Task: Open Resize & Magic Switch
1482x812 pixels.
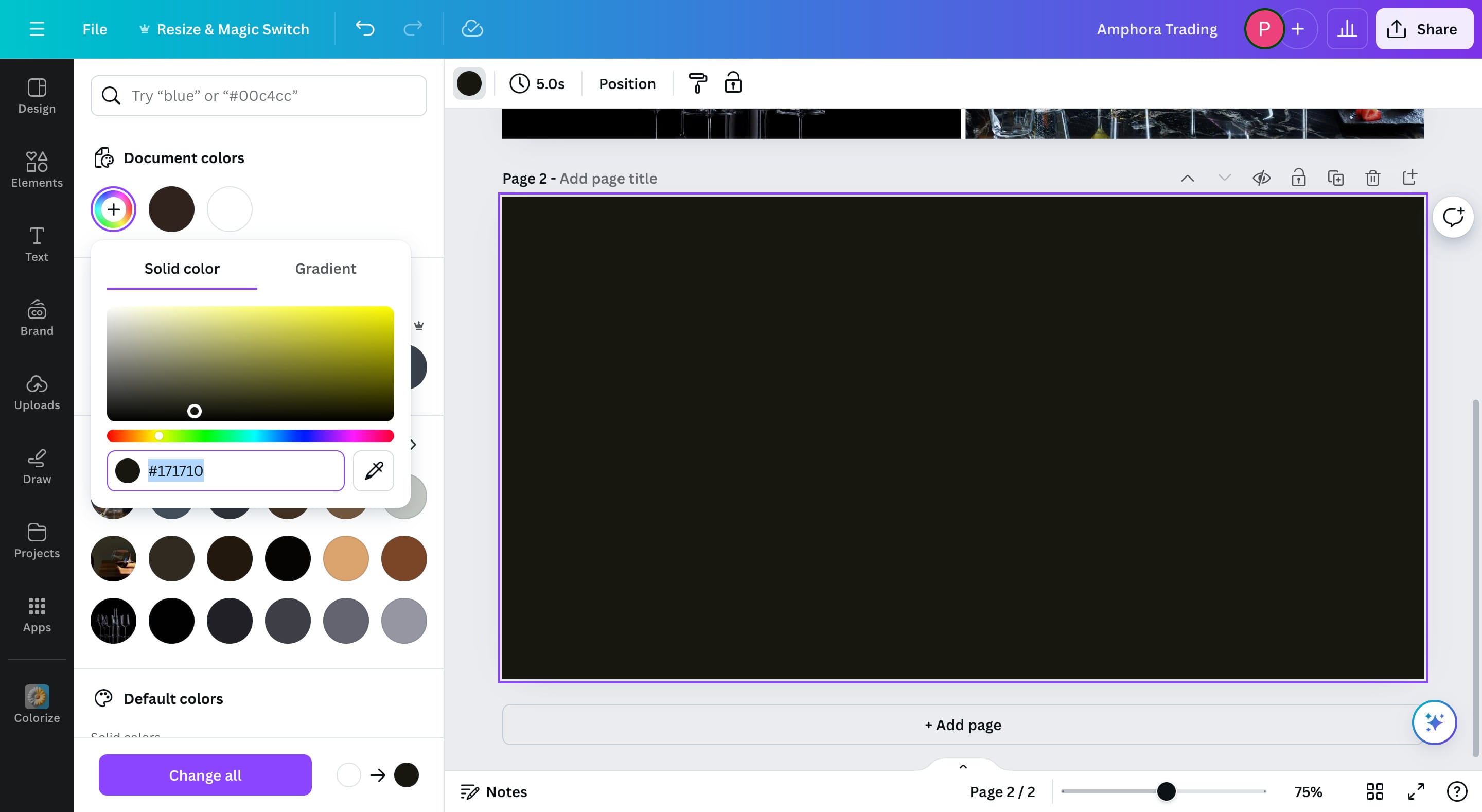Action: tap(224, 29)
